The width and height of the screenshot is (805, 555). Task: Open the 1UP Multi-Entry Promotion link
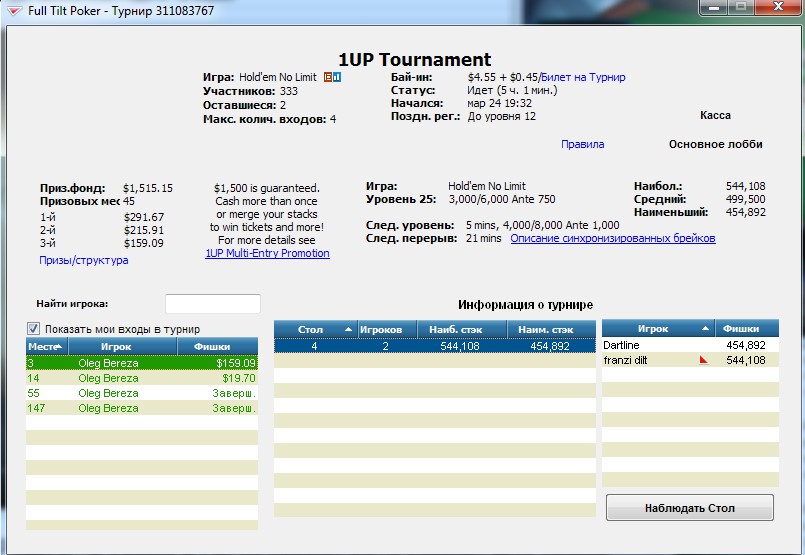[267, 253]
